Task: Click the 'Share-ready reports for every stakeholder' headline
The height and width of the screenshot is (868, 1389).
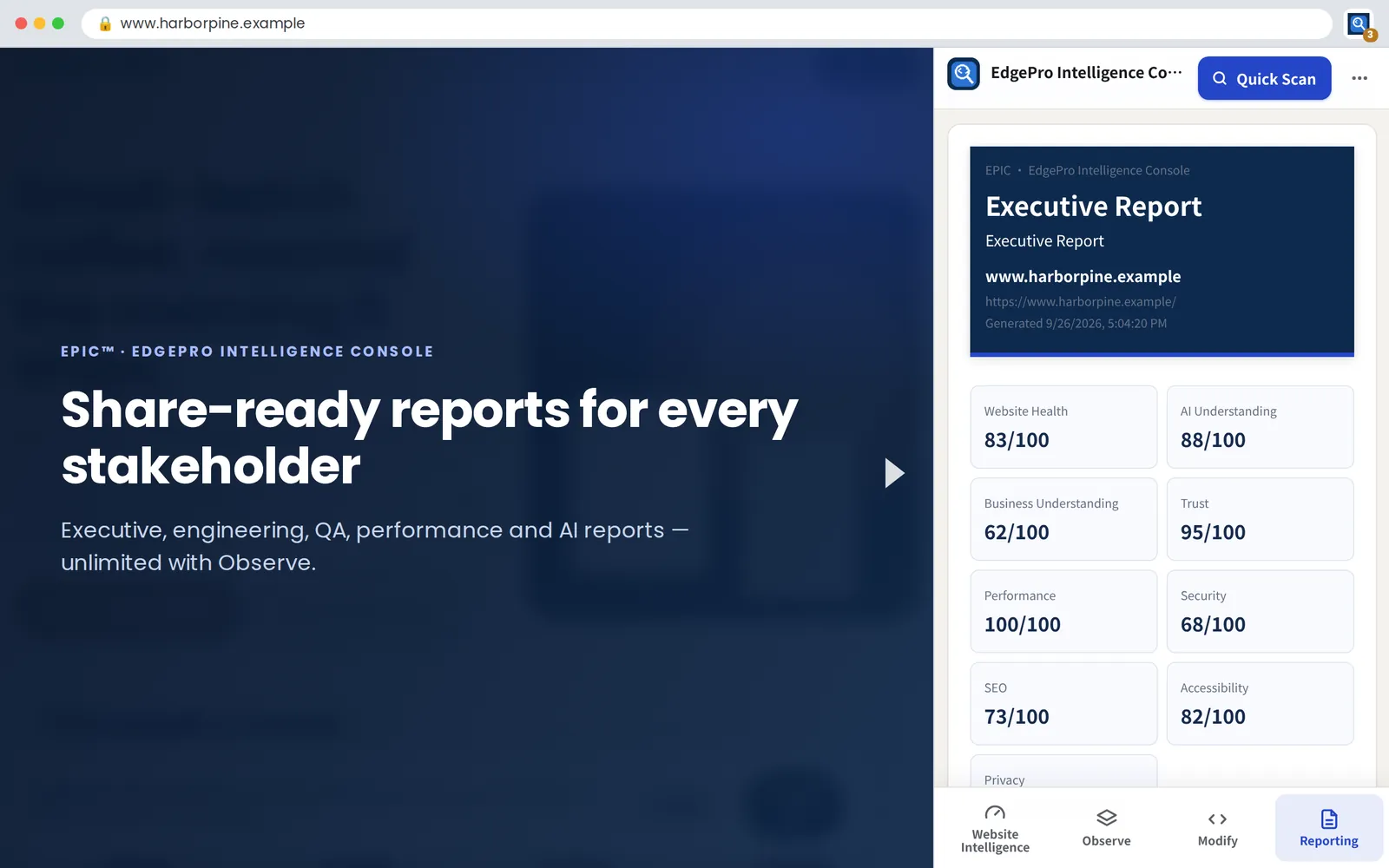Action: pyautogui.click(x=430, y=437)
